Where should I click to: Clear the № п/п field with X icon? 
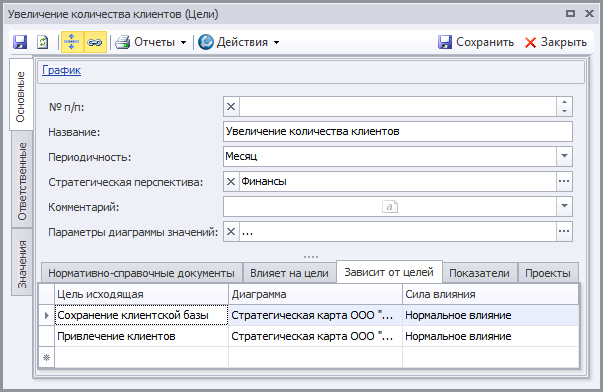pos(231,107)
